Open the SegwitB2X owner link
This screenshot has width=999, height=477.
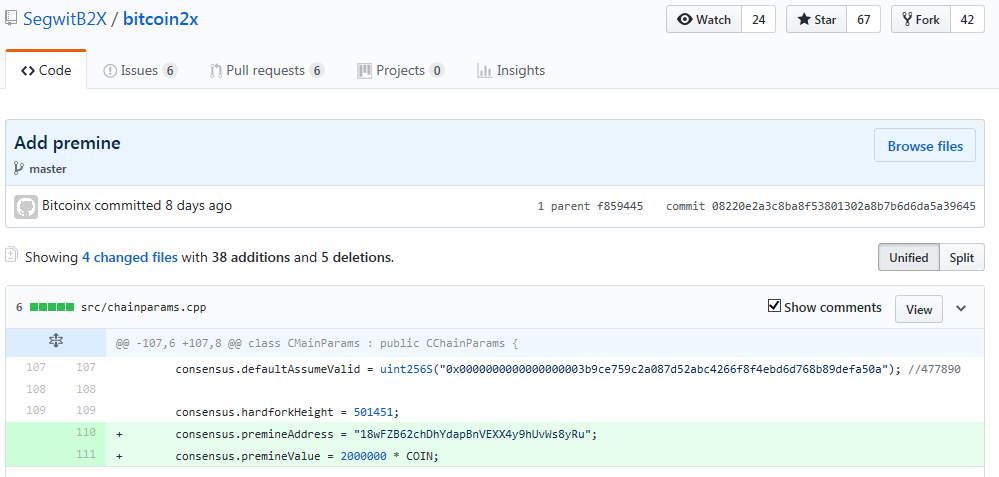(x=65, y=19)
